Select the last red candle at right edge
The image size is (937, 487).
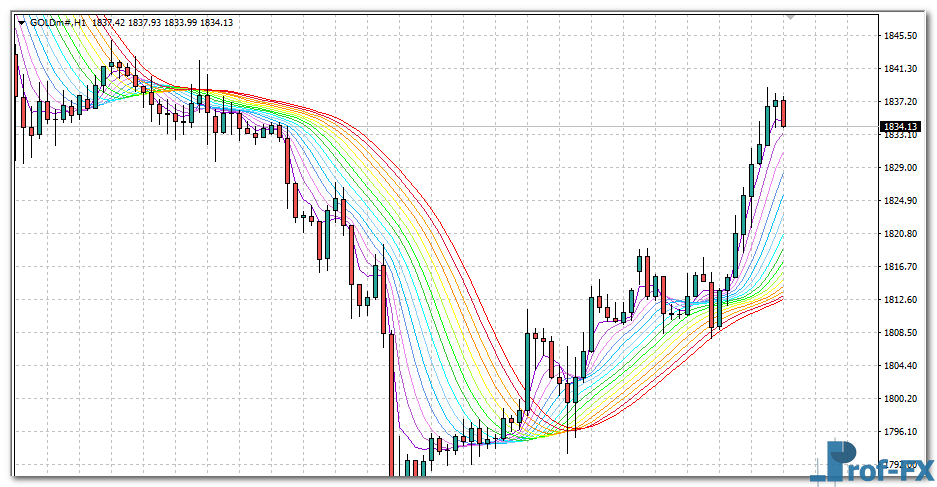(784, 113)
